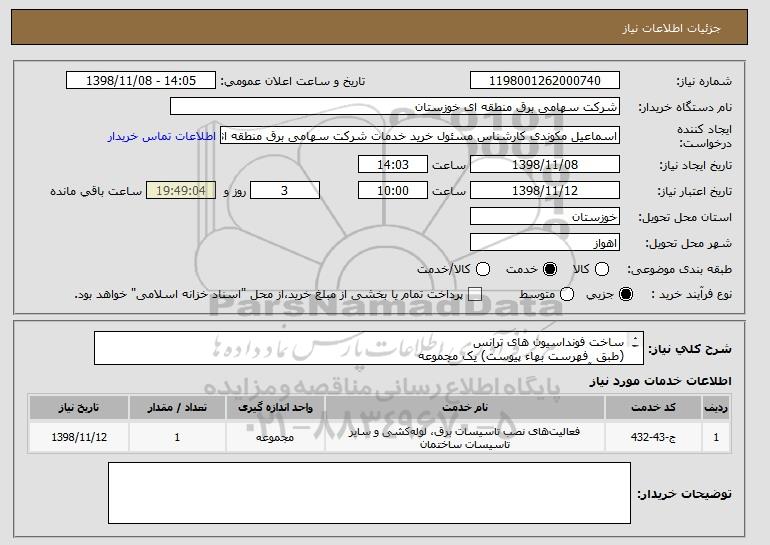This screenshot has height=545, width=770.
Task: Select متوسط purchase process type
Action: coord(568,294)
